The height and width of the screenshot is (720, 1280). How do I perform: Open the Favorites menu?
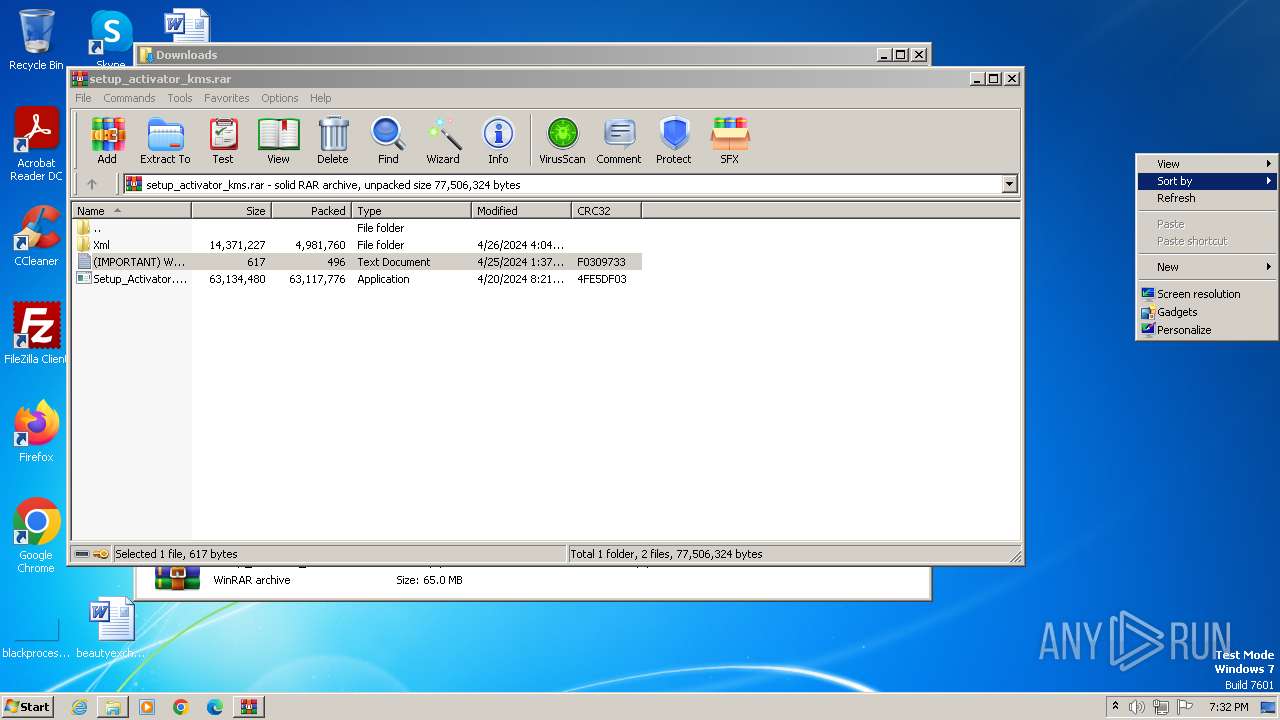click(227, 98)
